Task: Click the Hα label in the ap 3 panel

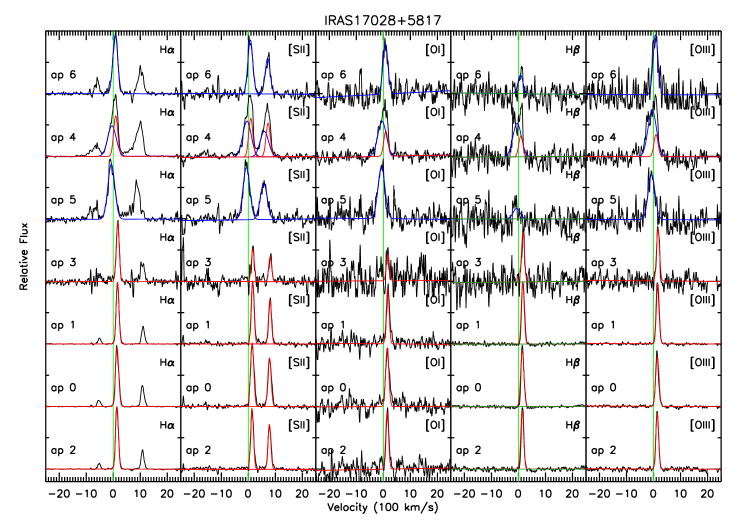Action: pos(167,237)
